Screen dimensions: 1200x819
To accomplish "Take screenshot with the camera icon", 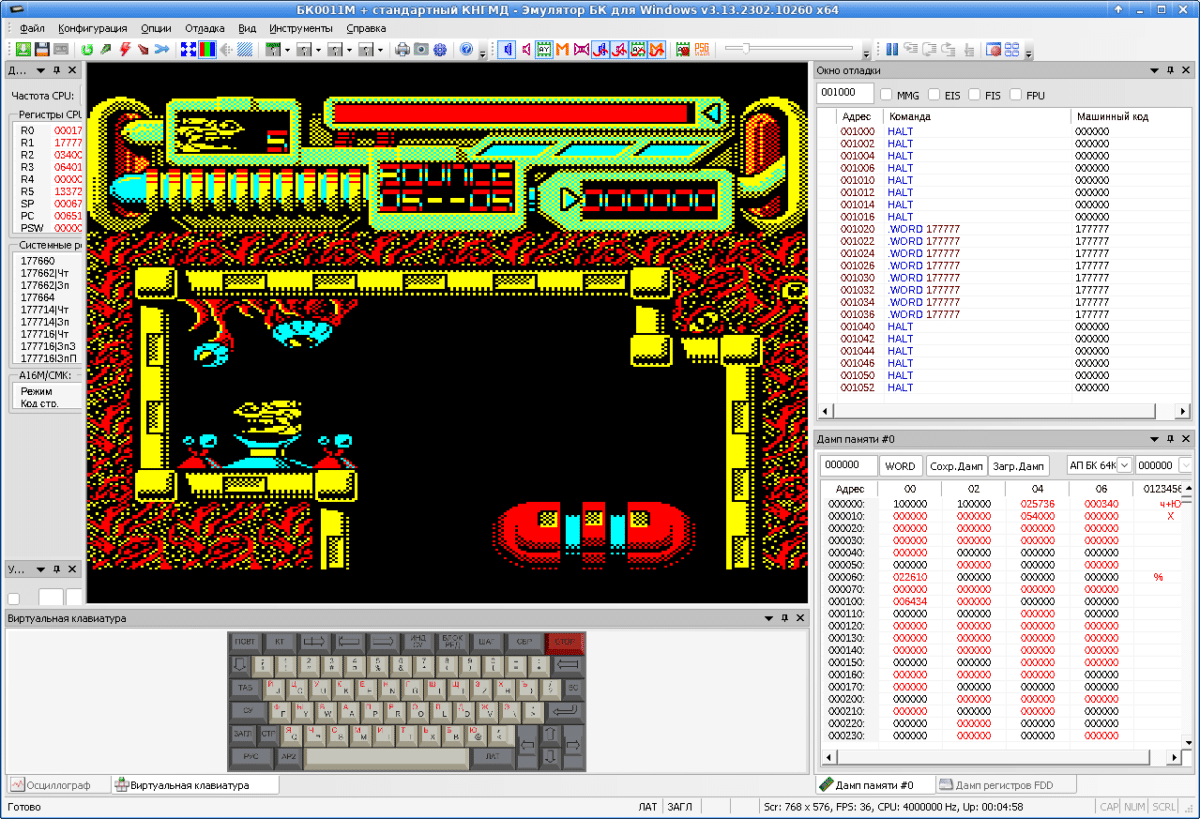I will 421,49.
